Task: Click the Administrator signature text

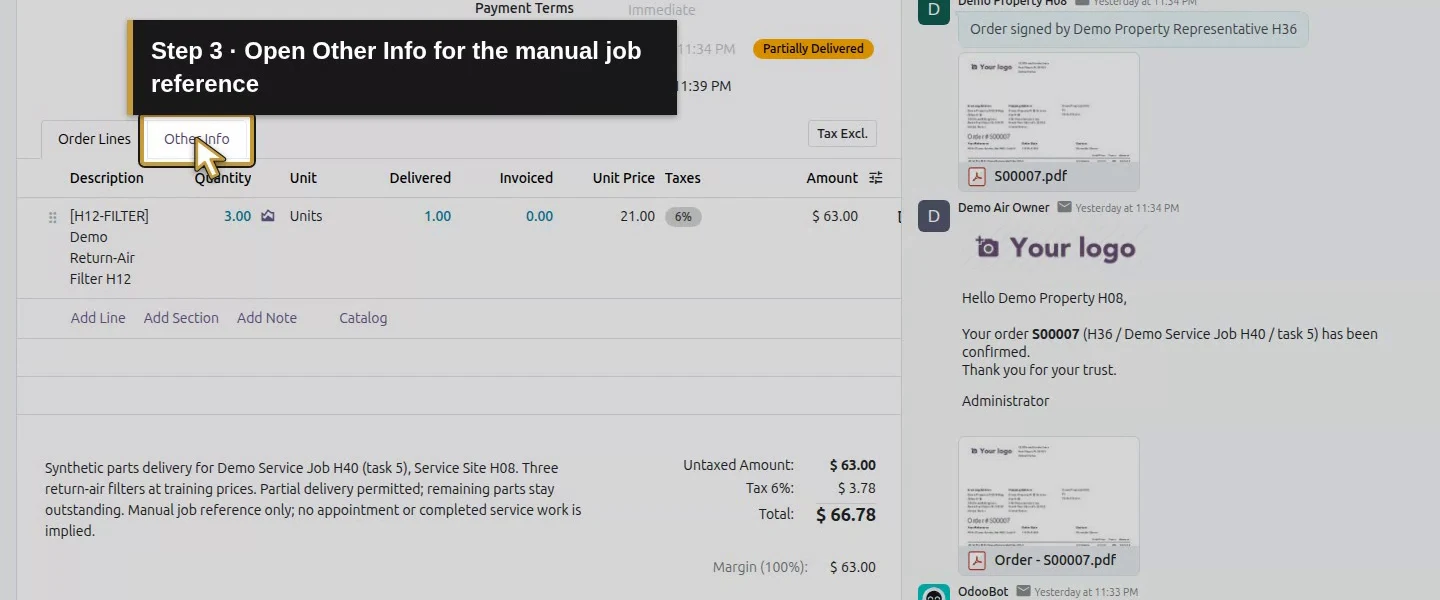Action: click(1005, 401)
